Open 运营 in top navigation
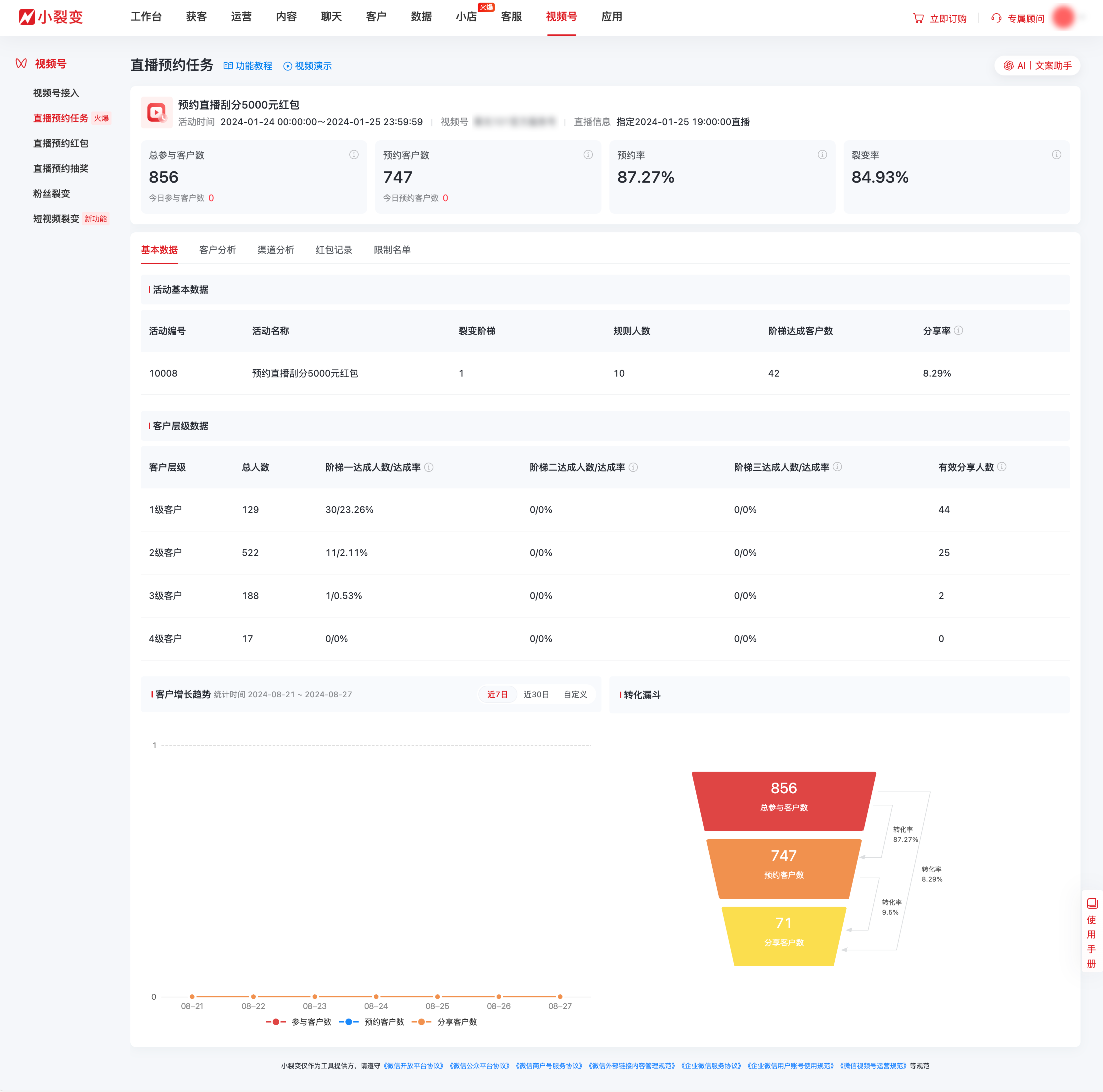 (x=242, y=17)
